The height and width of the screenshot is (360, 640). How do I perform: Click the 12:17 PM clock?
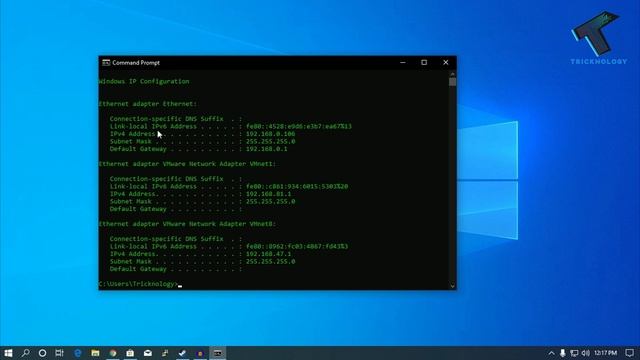[606, 353]
